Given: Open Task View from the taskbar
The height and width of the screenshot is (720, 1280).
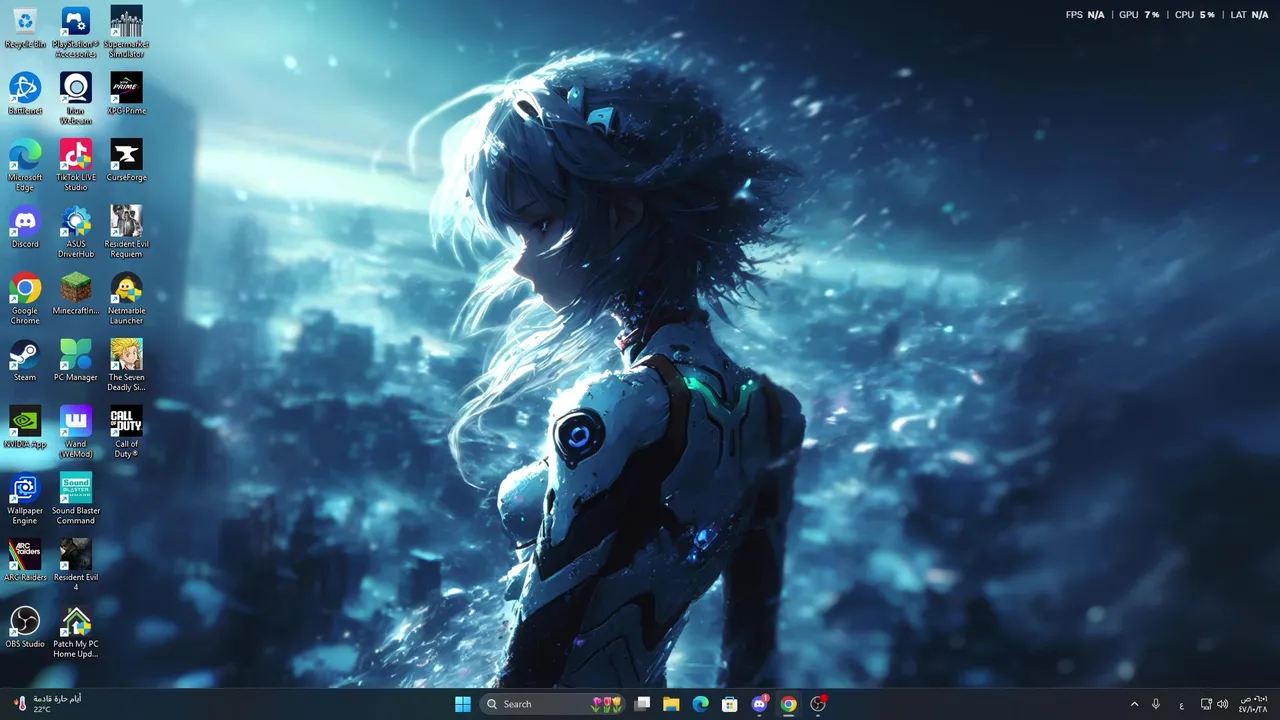Looking at the screenshot, I should click(643, 704).
